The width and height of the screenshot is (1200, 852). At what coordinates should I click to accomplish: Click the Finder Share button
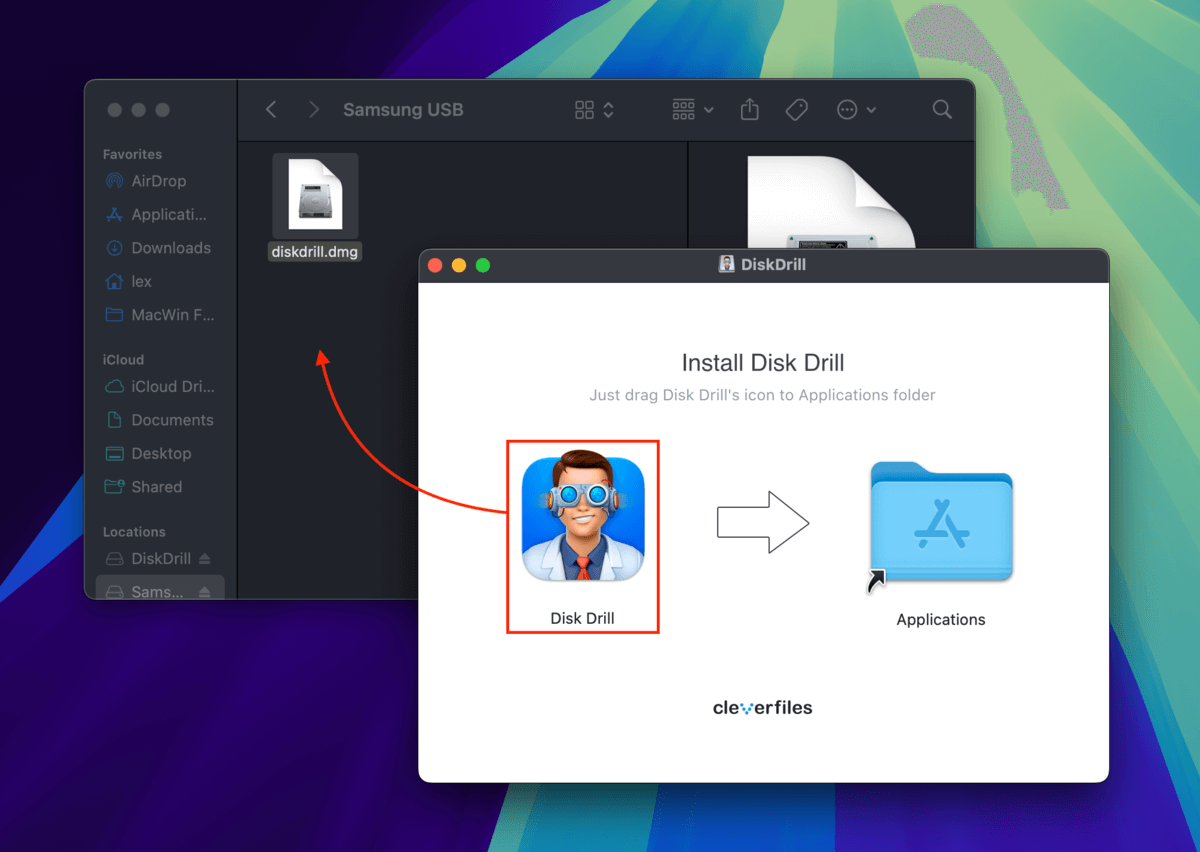click(750, 110)
